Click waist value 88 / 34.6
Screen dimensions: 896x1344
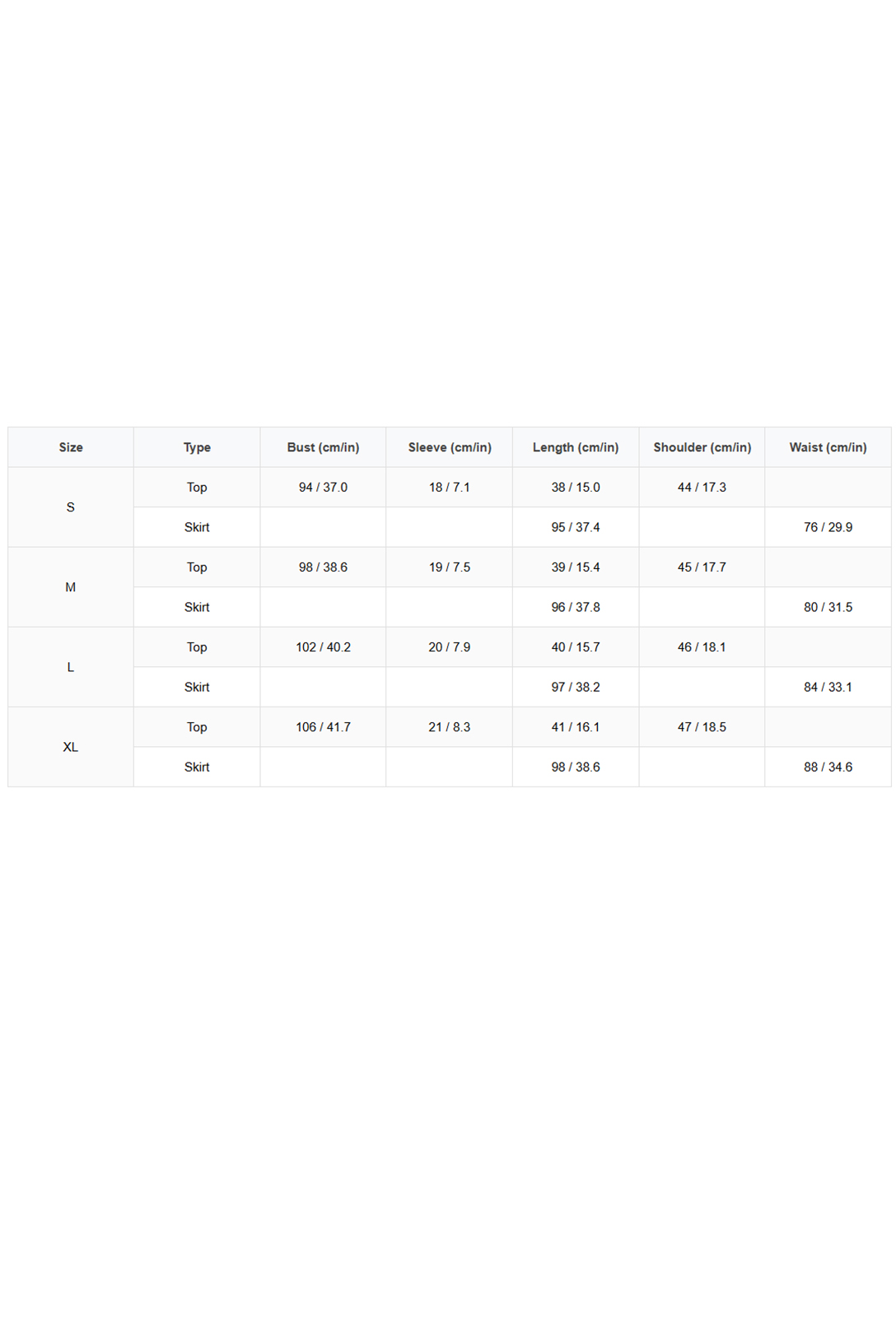pos(828,767)
